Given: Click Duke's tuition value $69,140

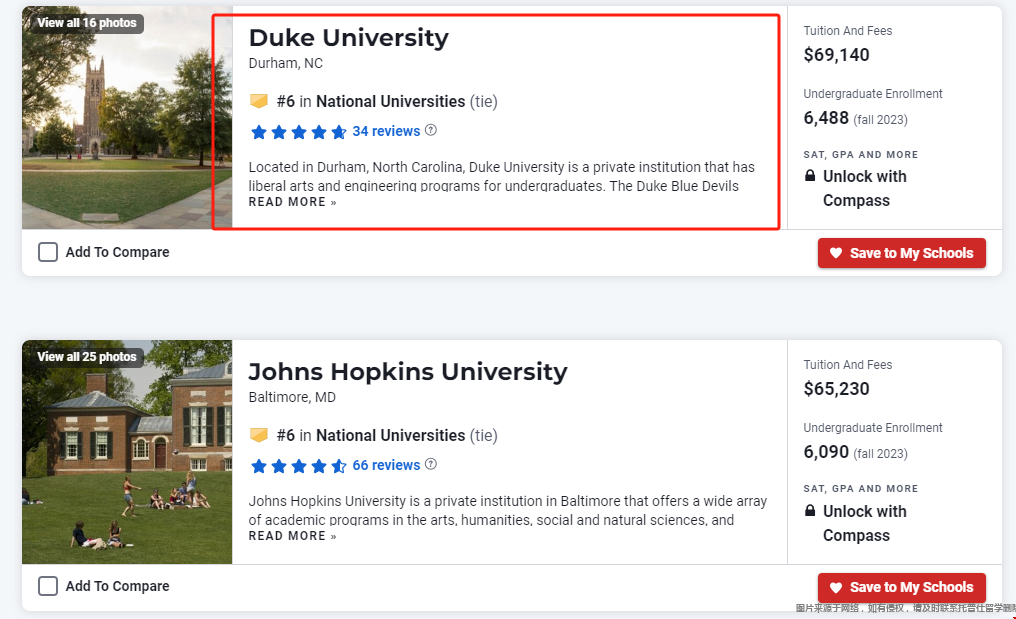Looking at the screenshot, I should coord(837,55).
